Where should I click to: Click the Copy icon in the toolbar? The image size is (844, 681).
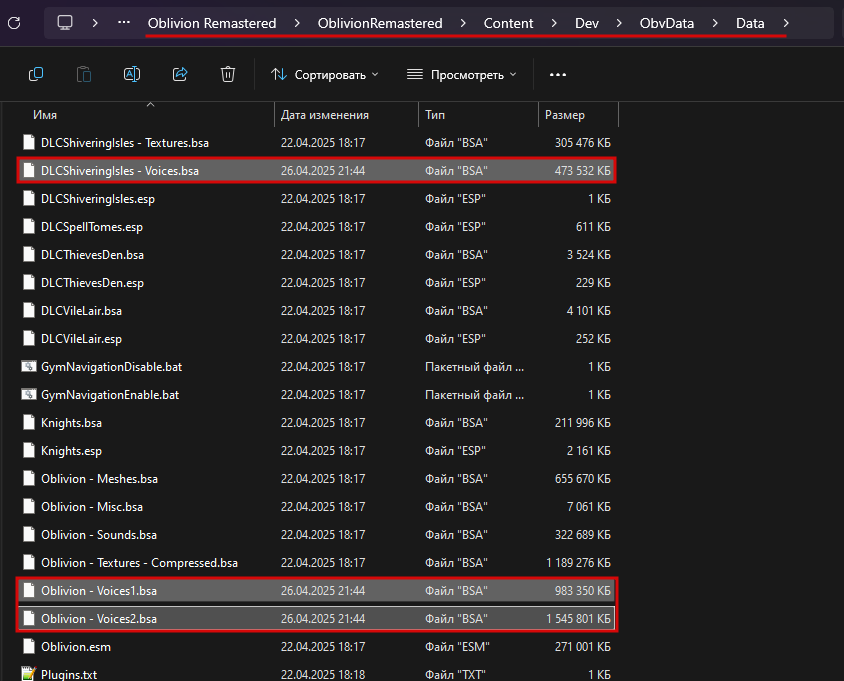36,74
